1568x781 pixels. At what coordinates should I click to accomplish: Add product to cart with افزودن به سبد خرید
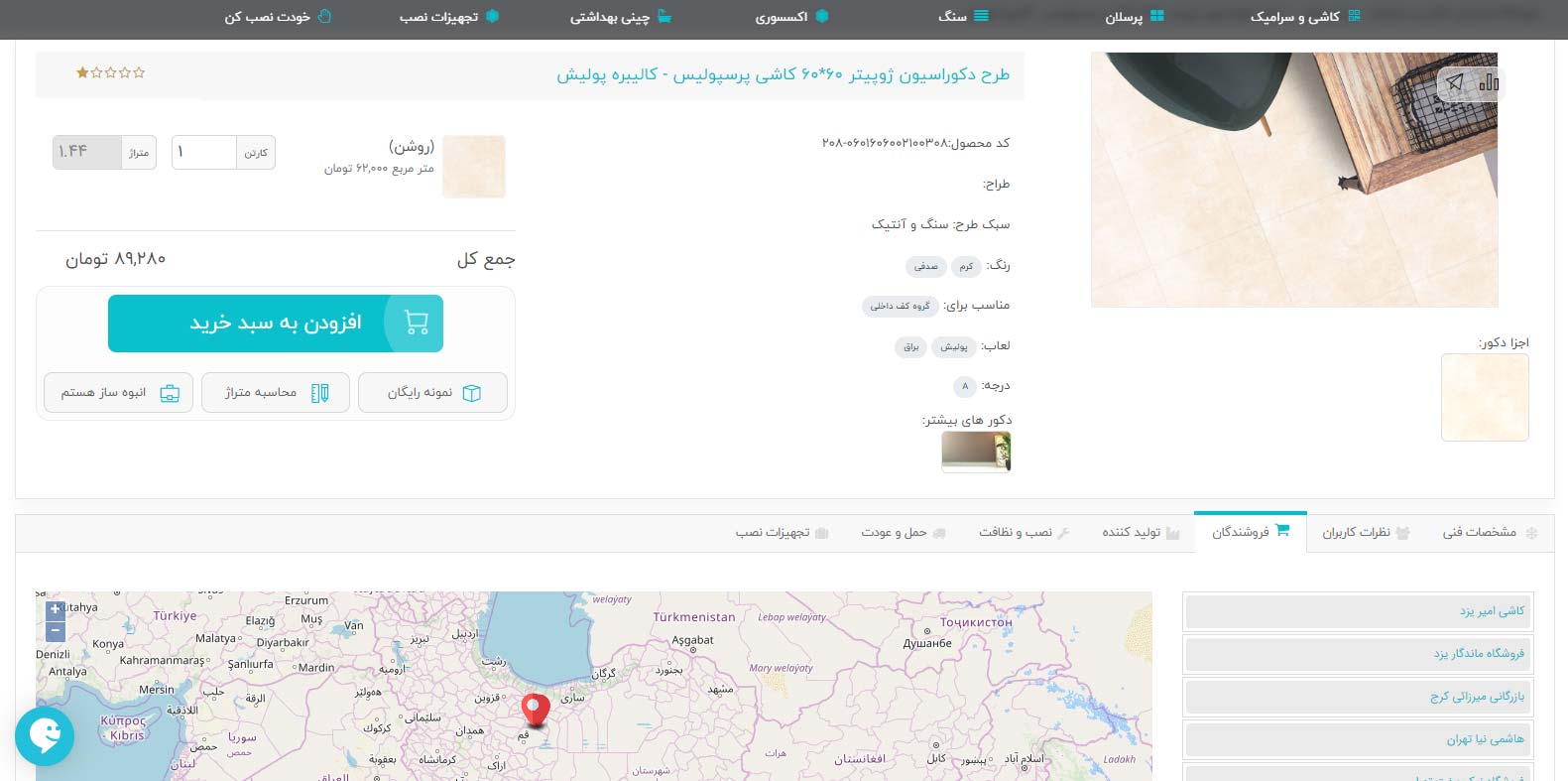coord(276,324)
